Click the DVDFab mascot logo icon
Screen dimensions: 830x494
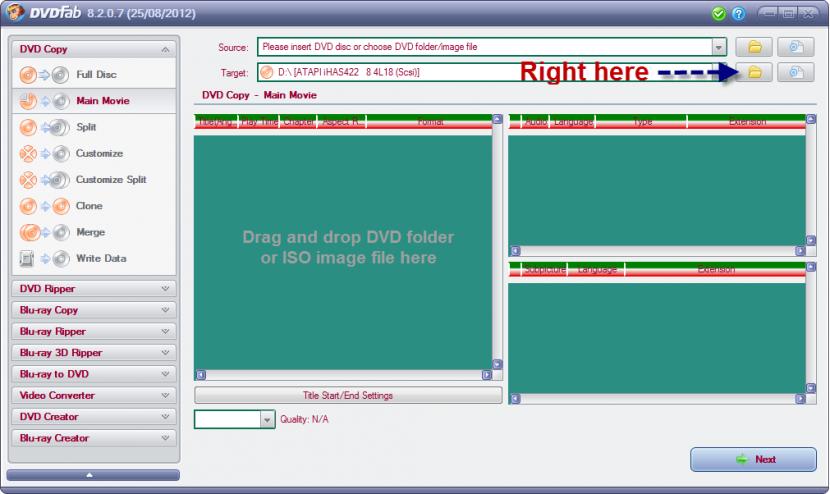tap(15, 12)
